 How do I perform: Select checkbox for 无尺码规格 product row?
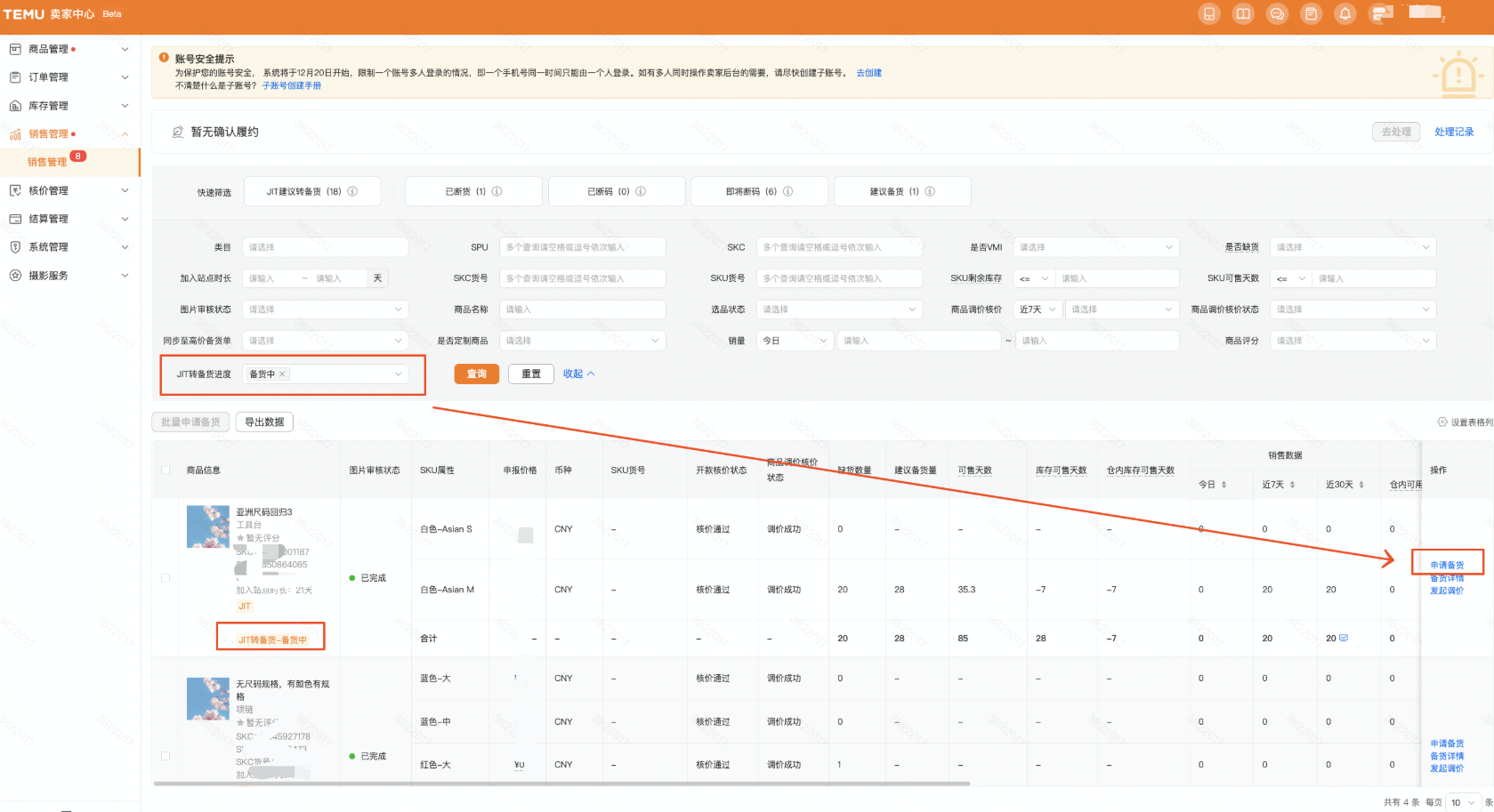166,756
